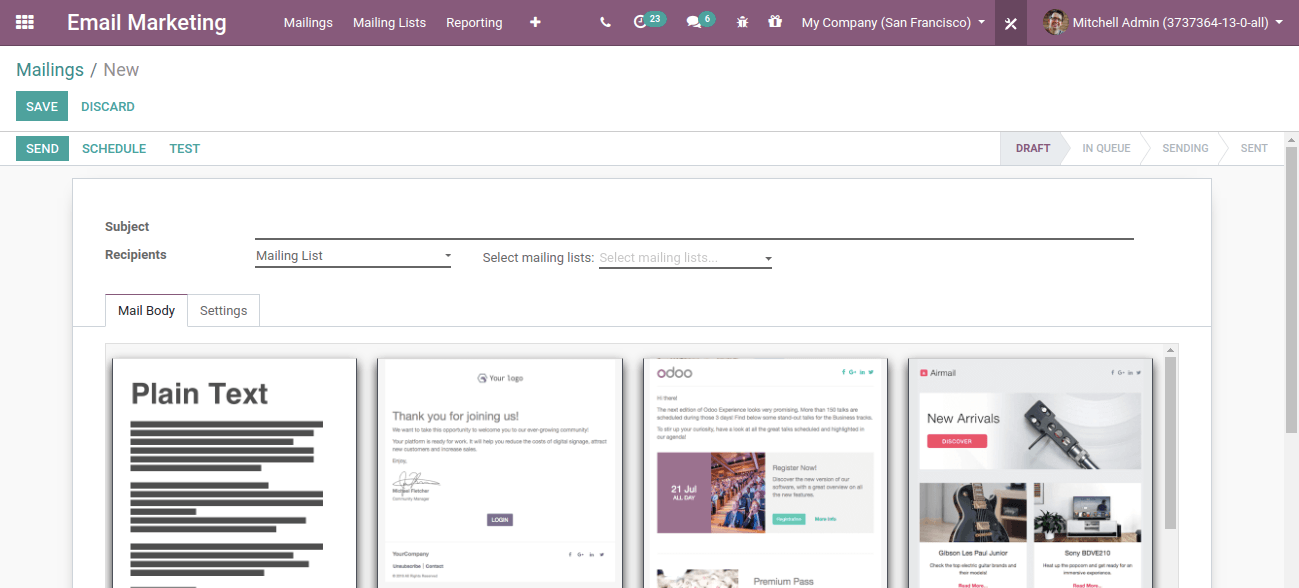Switch to the Settings tab
The width and height of the screenshot is (1299, 588).
(x=223, y=310)
